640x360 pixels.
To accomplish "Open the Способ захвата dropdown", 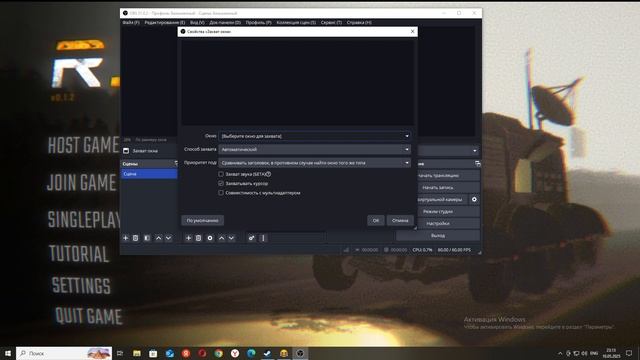I will tap(315, 149).
